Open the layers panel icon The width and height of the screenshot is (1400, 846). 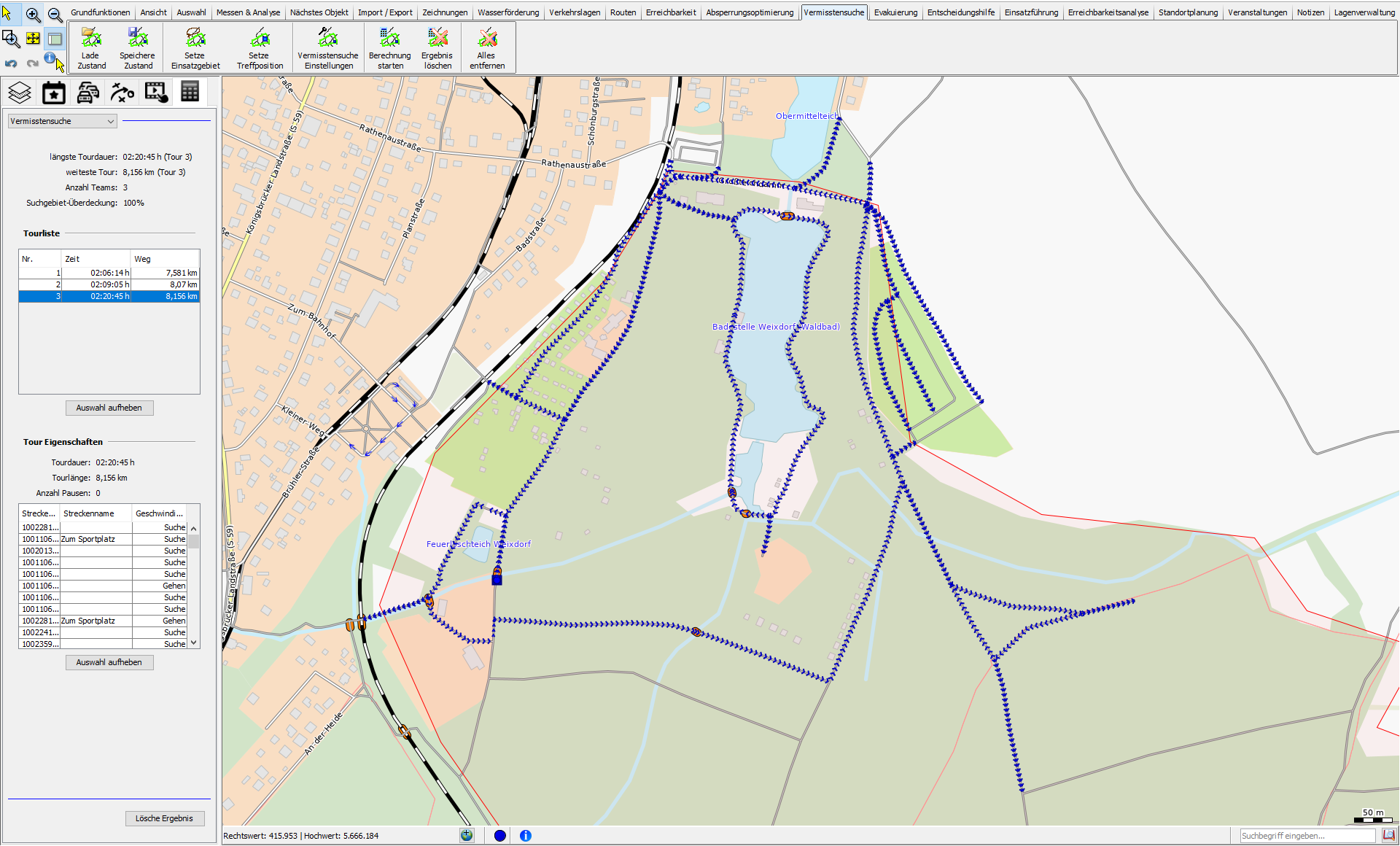(20, 93)
